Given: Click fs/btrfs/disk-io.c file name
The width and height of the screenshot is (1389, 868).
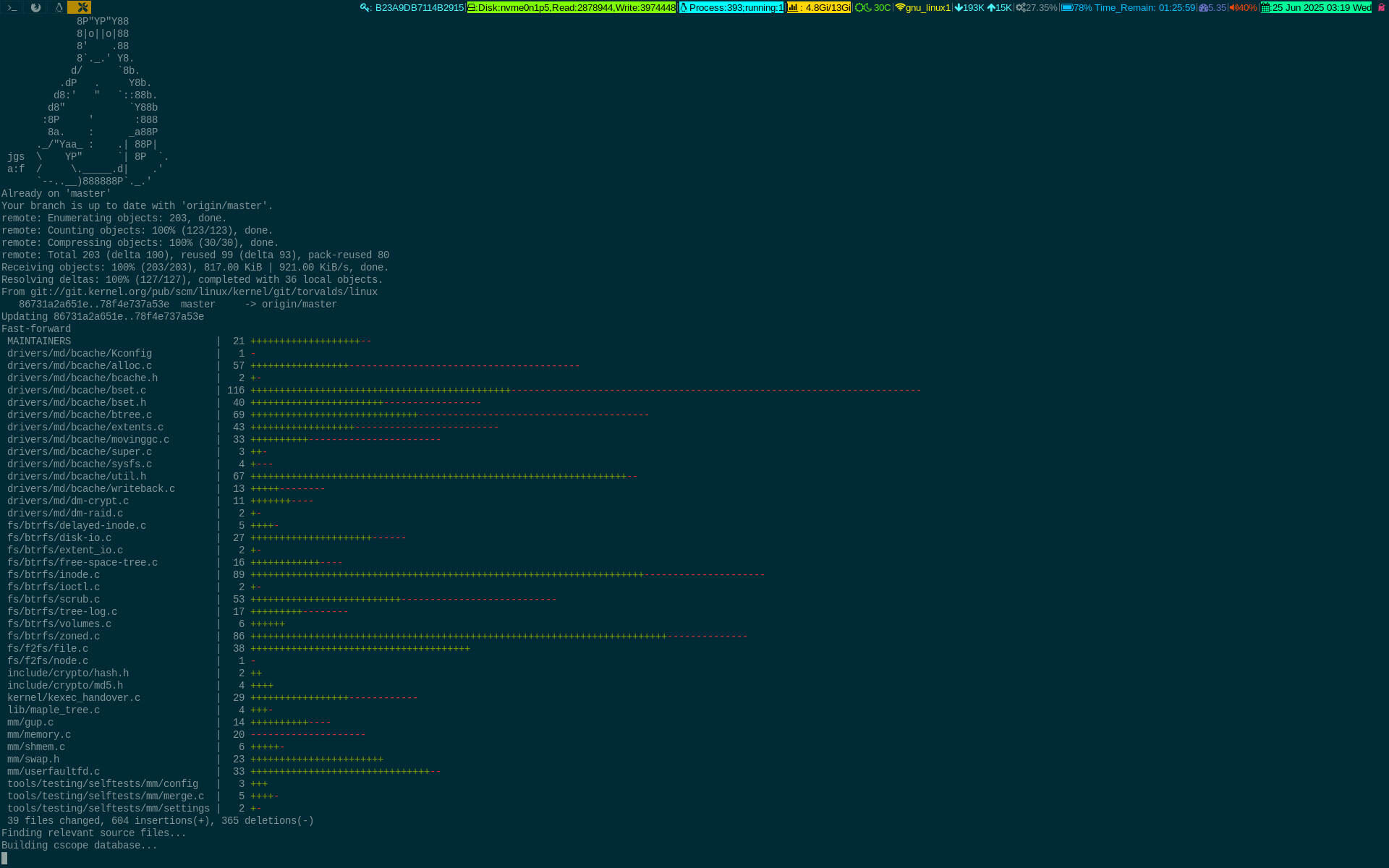Looking at the screenshot, I should point(59,538).
